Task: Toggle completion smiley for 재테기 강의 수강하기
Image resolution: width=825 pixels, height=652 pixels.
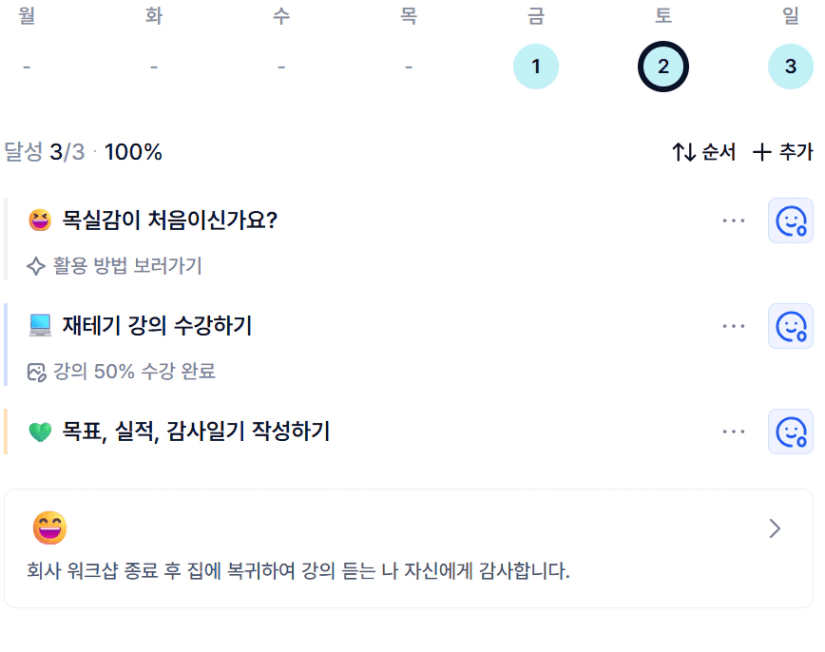Action: click(790, 326)
